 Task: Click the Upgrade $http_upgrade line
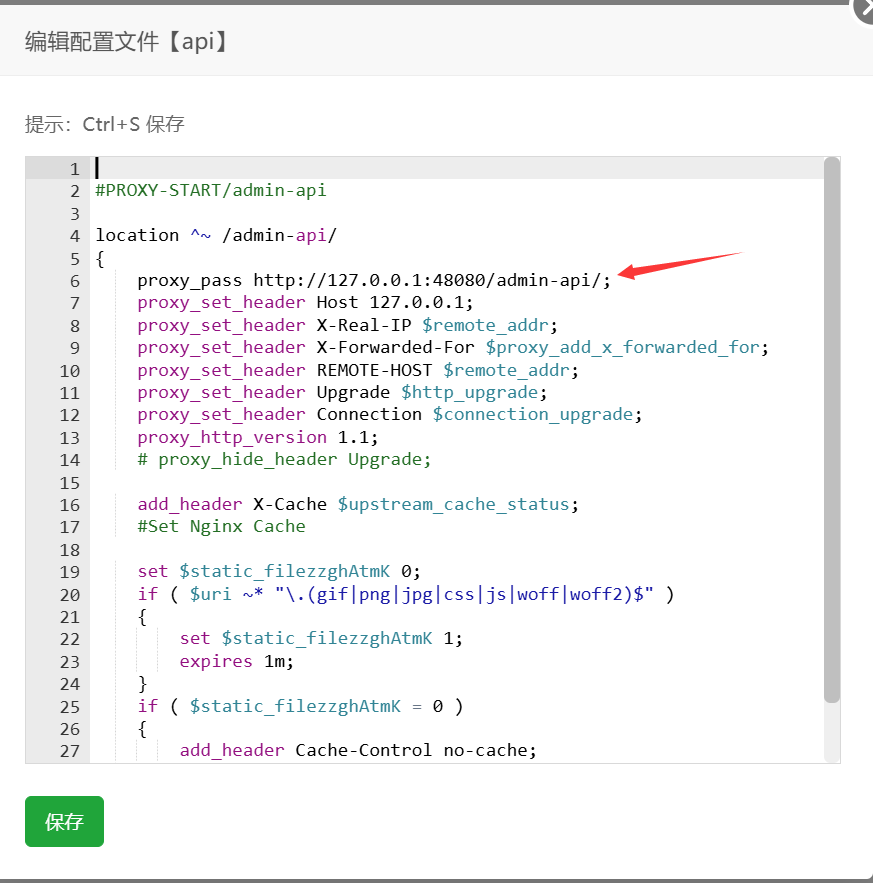click(342, 393)
